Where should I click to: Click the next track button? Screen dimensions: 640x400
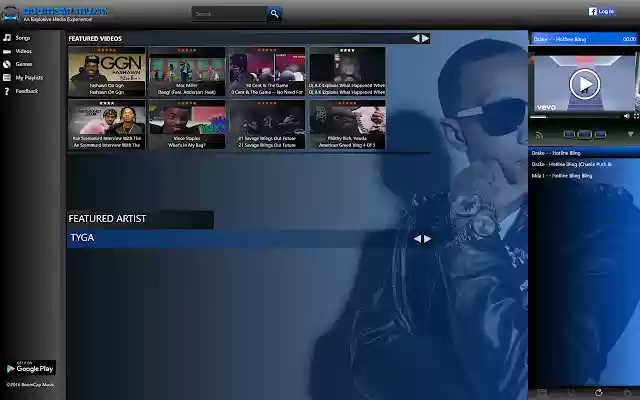[600, 134]
